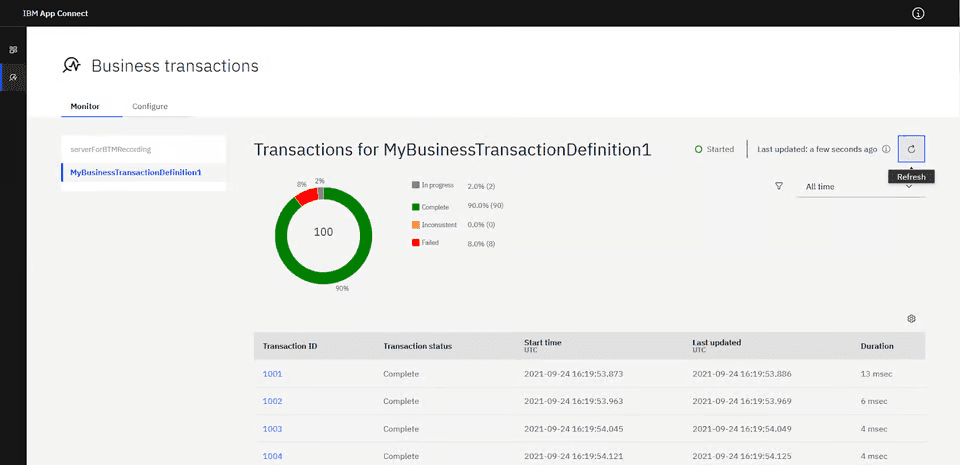Screen dimensions: 960x465
Task: Click the info icon beside Last updated
Action: 886,149
